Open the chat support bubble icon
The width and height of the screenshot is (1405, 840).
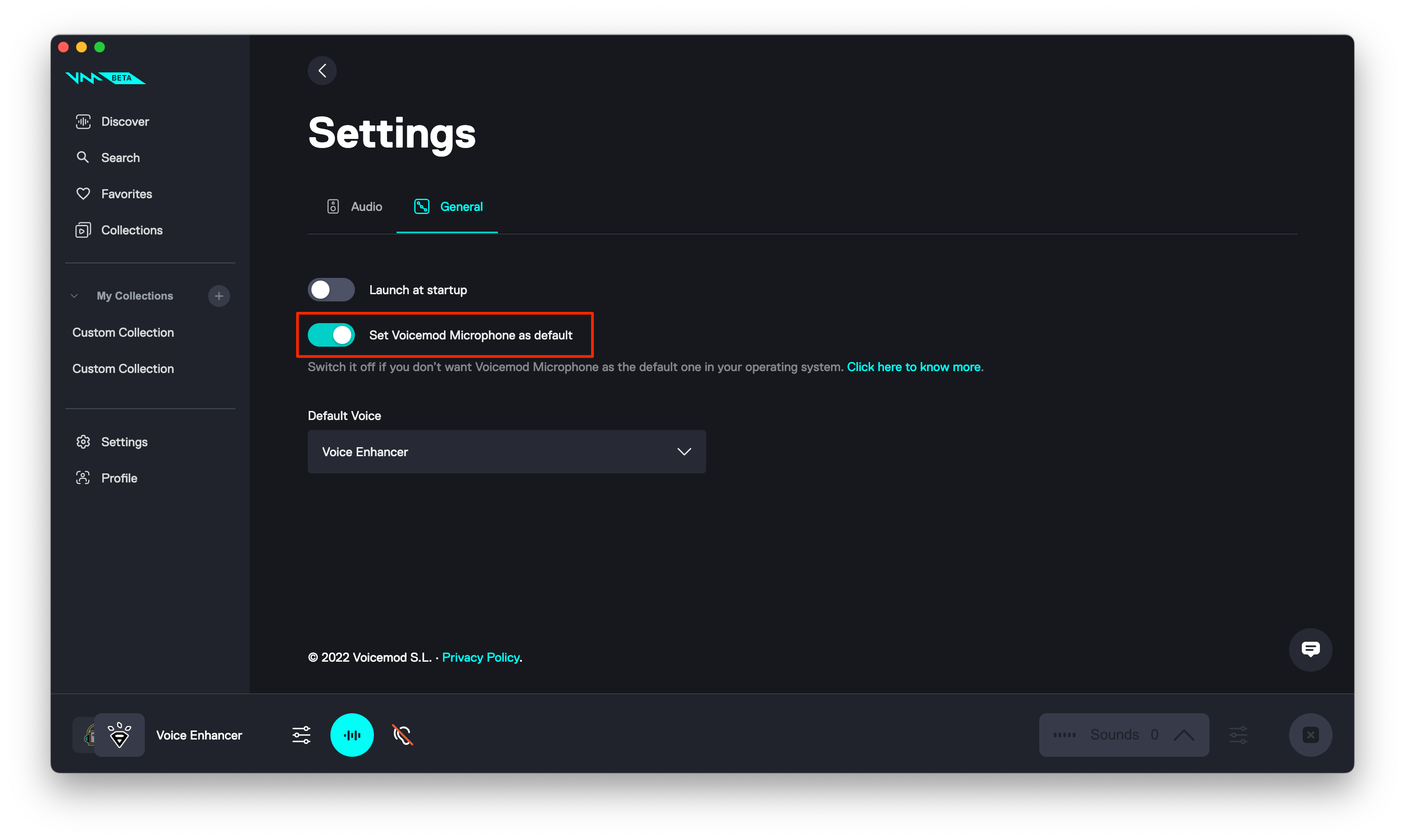[1310, 649]
